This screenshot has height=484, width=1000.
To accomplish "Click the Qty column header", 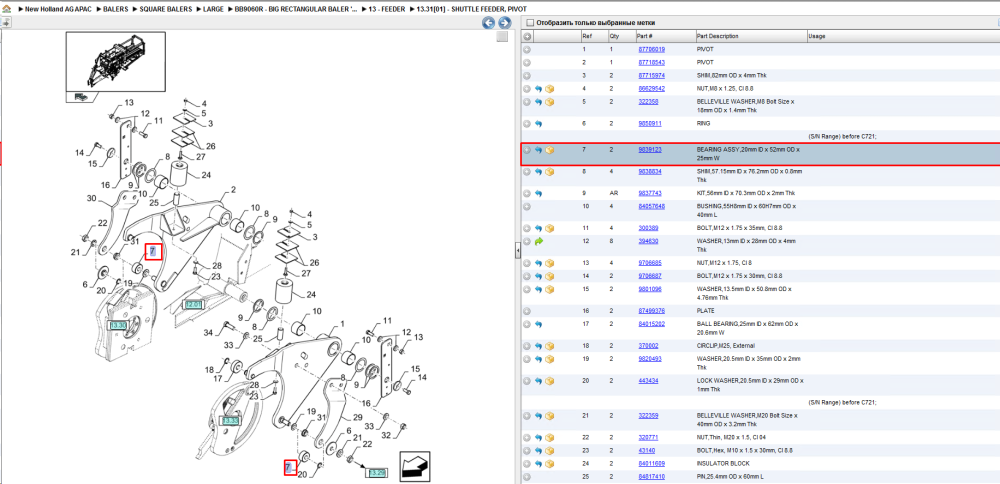I will (614, 36).
